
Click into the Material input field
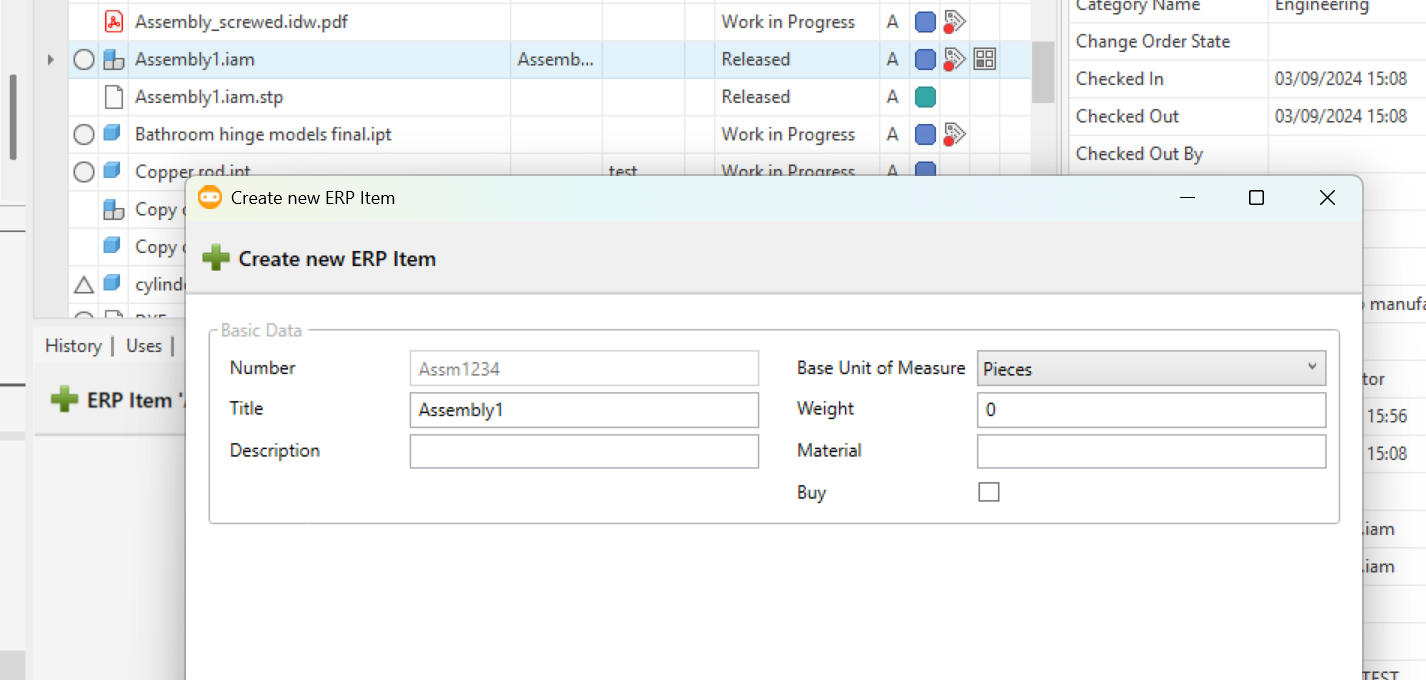tap(1151, 451)
